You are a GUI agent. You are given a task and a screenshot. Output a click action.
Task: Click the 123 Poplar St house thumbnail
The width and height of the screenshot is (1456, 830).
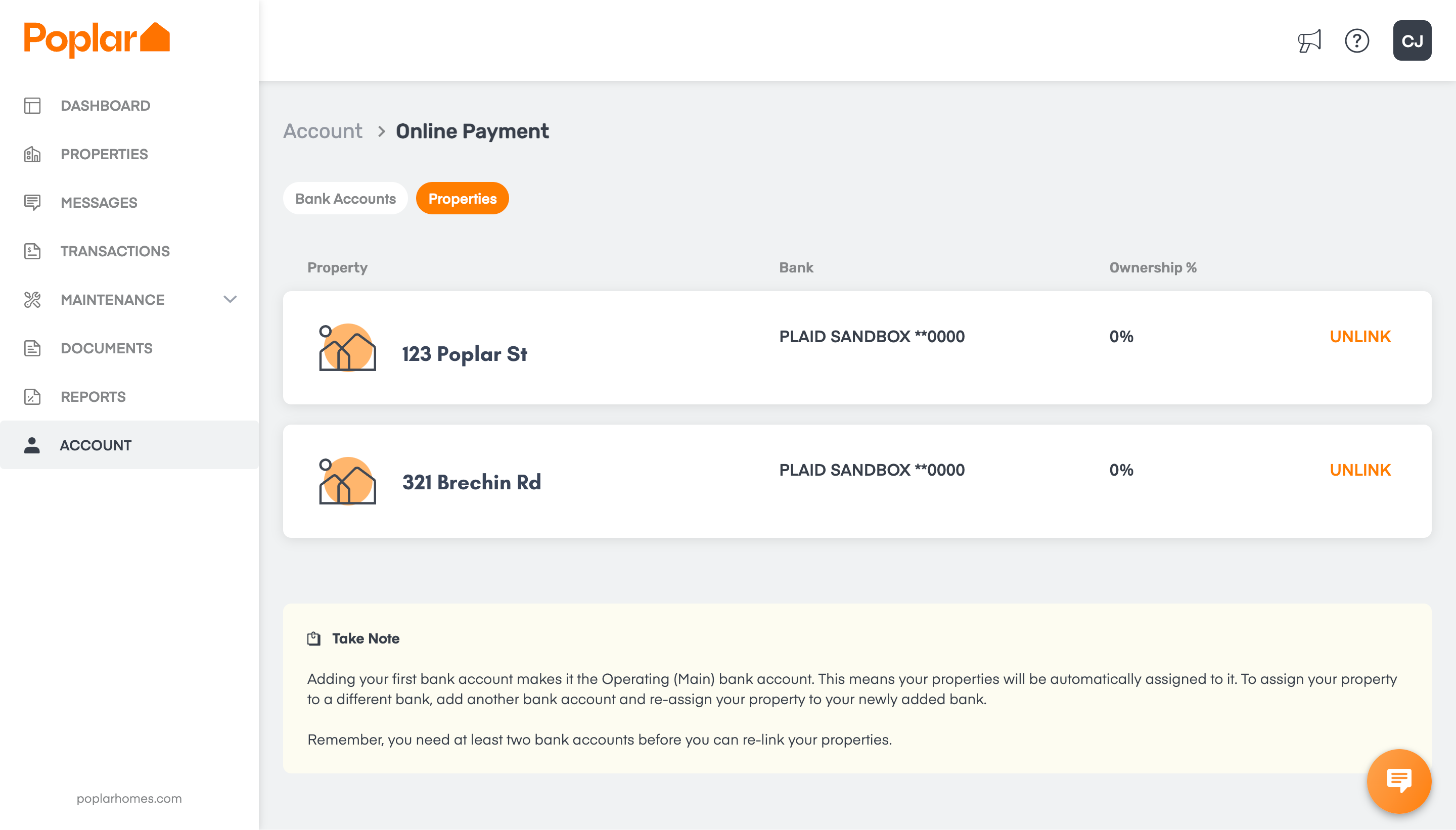(347, 348)
